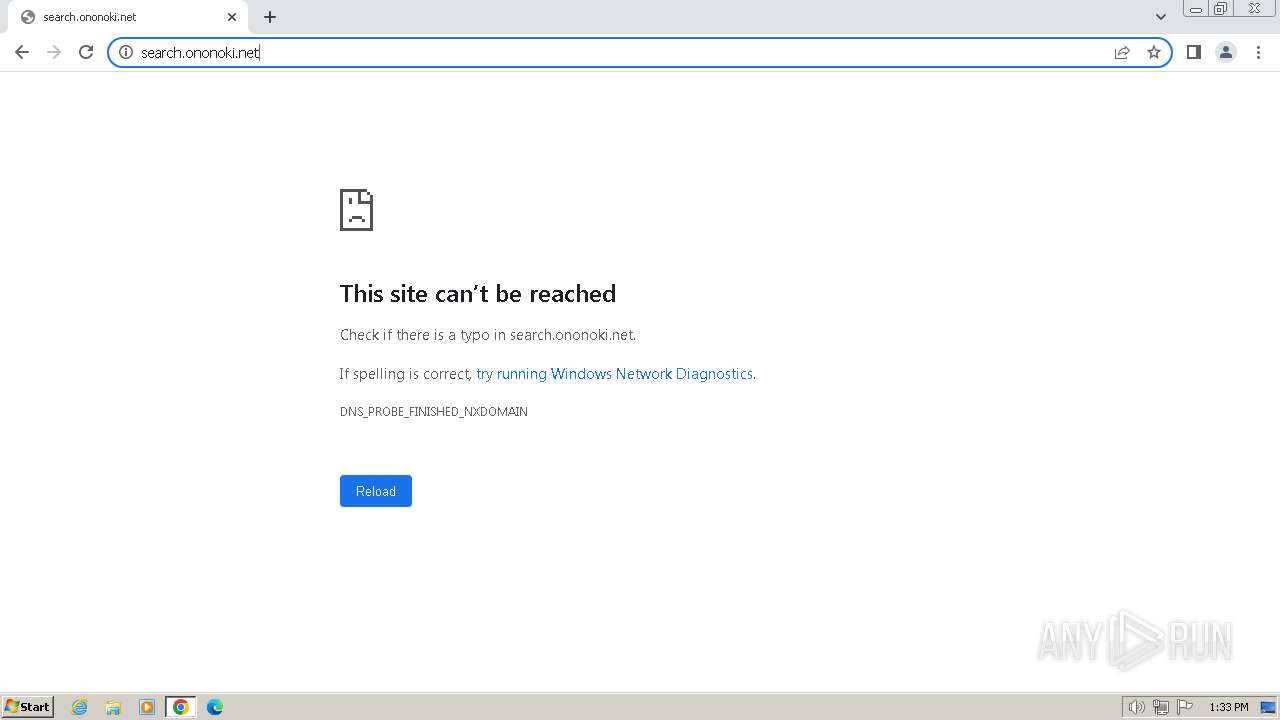
Task: Restore down the Chrome window
Action: click(1221, 9)
